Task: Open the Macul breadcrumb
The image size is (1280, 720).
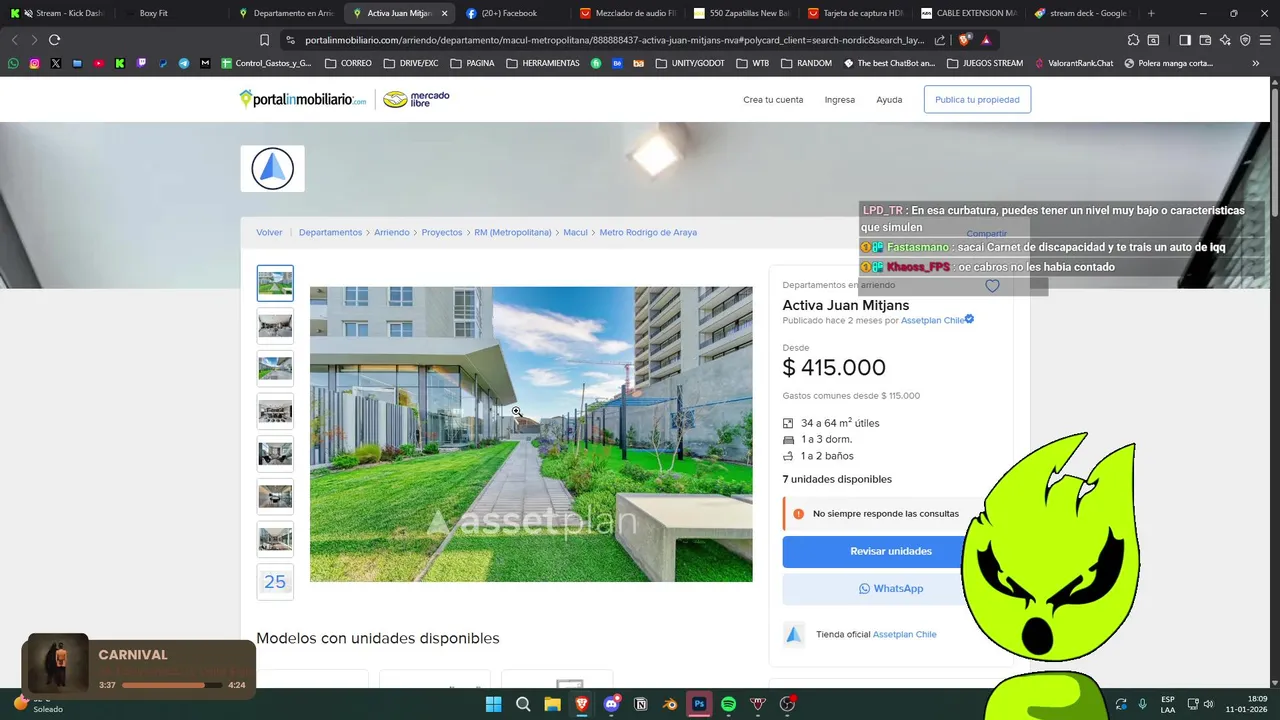Action: pos(575,232)
